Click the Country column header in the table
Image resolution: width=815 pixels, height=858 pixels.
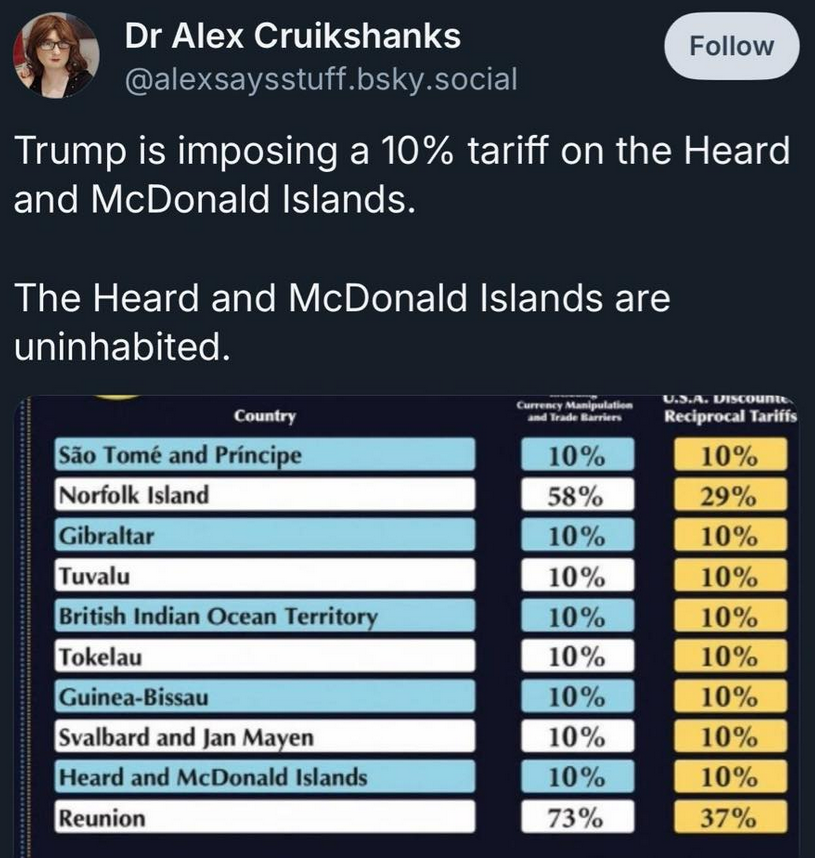[264, 415]
